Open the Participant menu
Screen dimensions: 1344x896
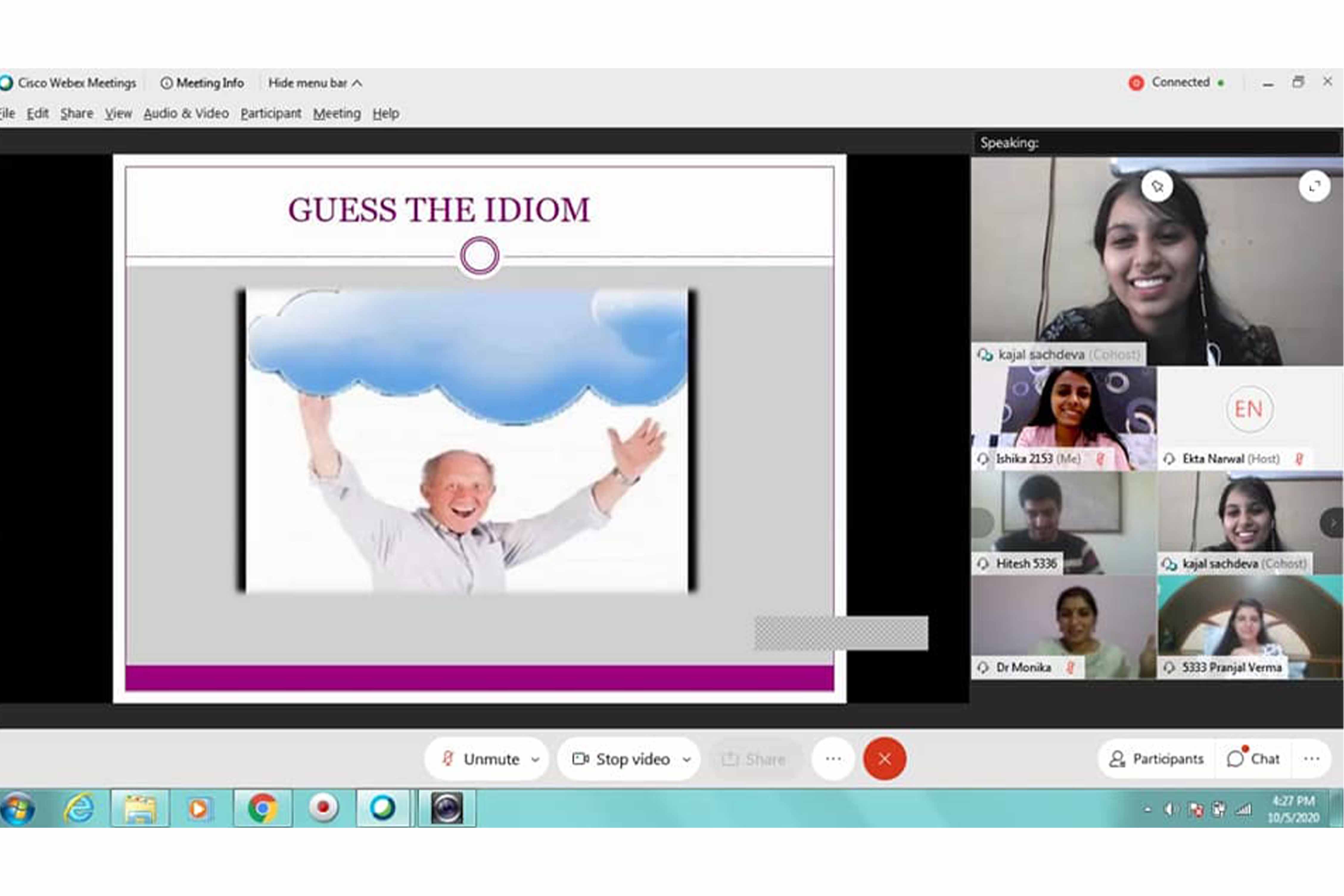[x=270, y=113]
